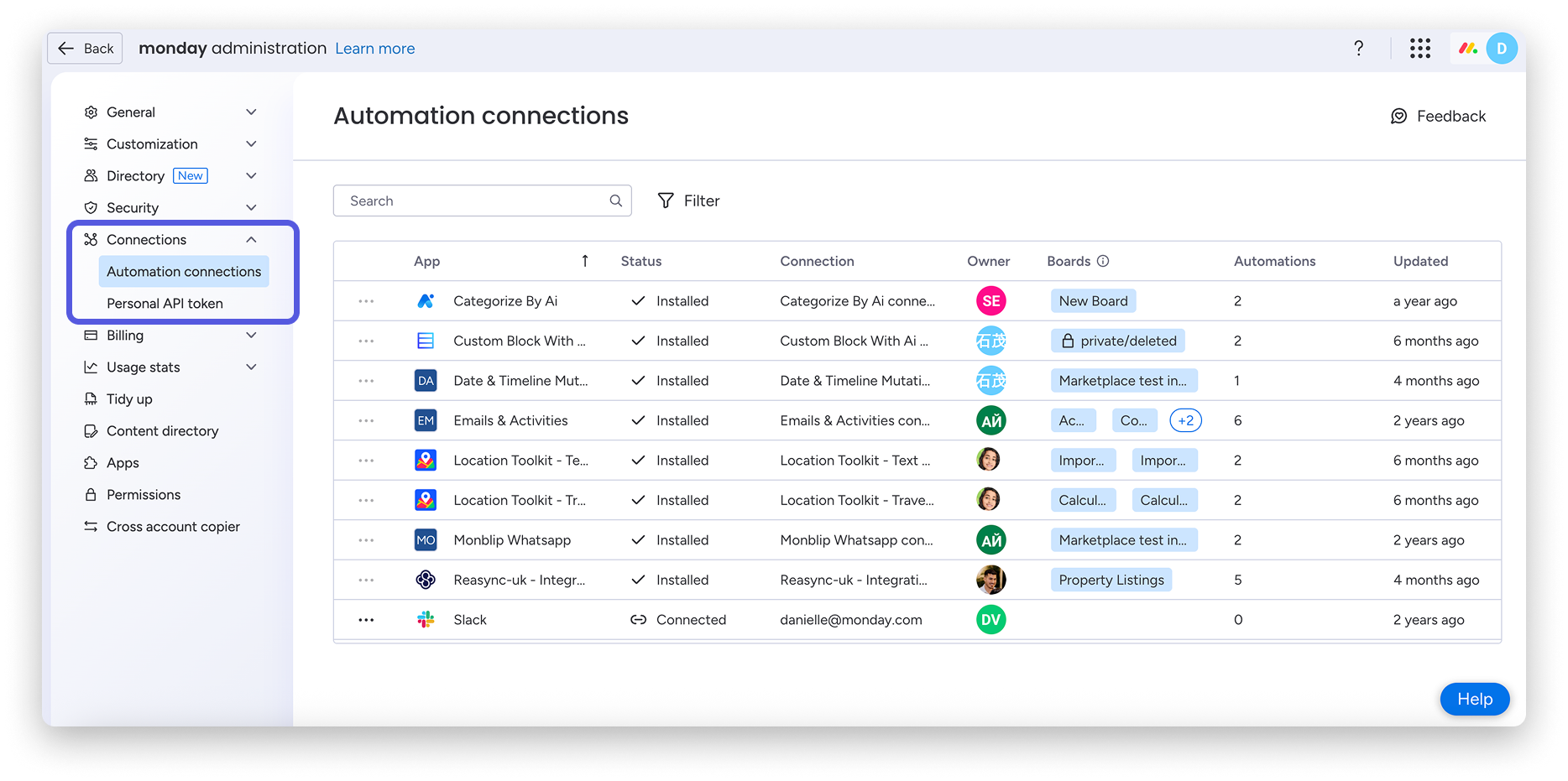Go Back from administration
This screenshot has height=781, width=1568.
coord(85,49)
